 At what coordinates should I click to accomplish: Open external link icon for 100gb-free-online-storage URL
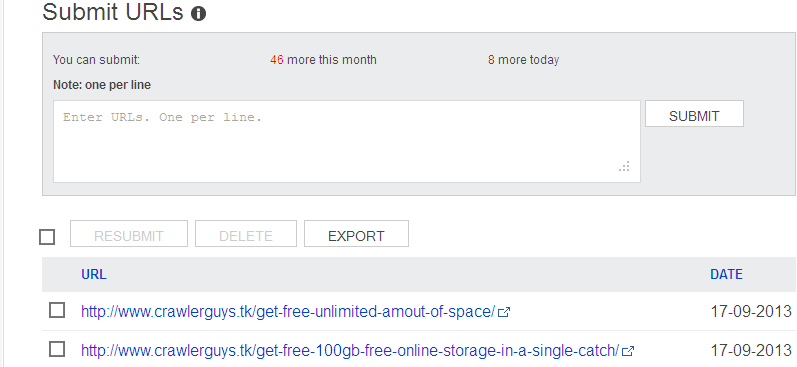[628, 351]
